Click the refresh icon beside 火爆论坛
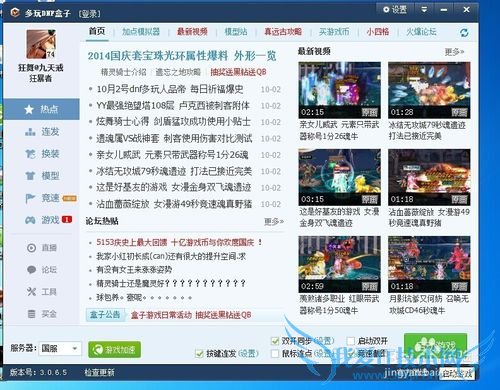The height and width of the screenshot is (390, 500). [464, 33]
